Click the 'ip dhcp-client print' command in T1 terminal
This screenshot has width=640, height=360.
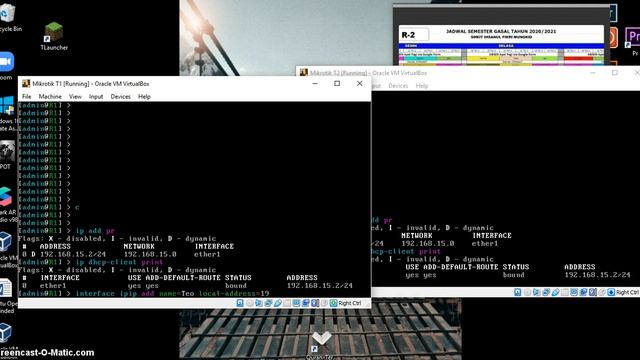pos(119,262)
